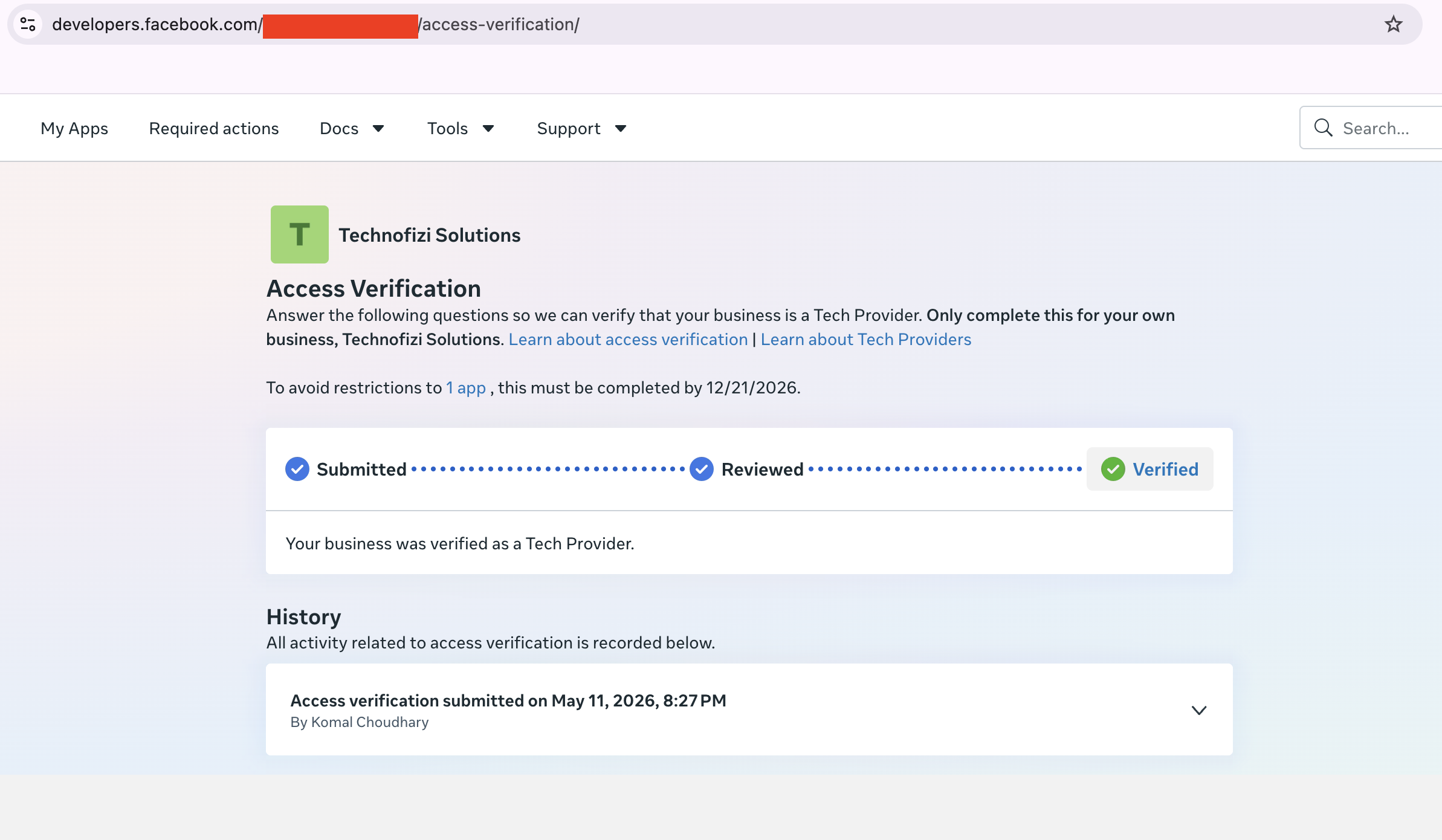Open Learn about access verification link
The width and height of the screenshot is (1442, 840).
click(628, 339)
